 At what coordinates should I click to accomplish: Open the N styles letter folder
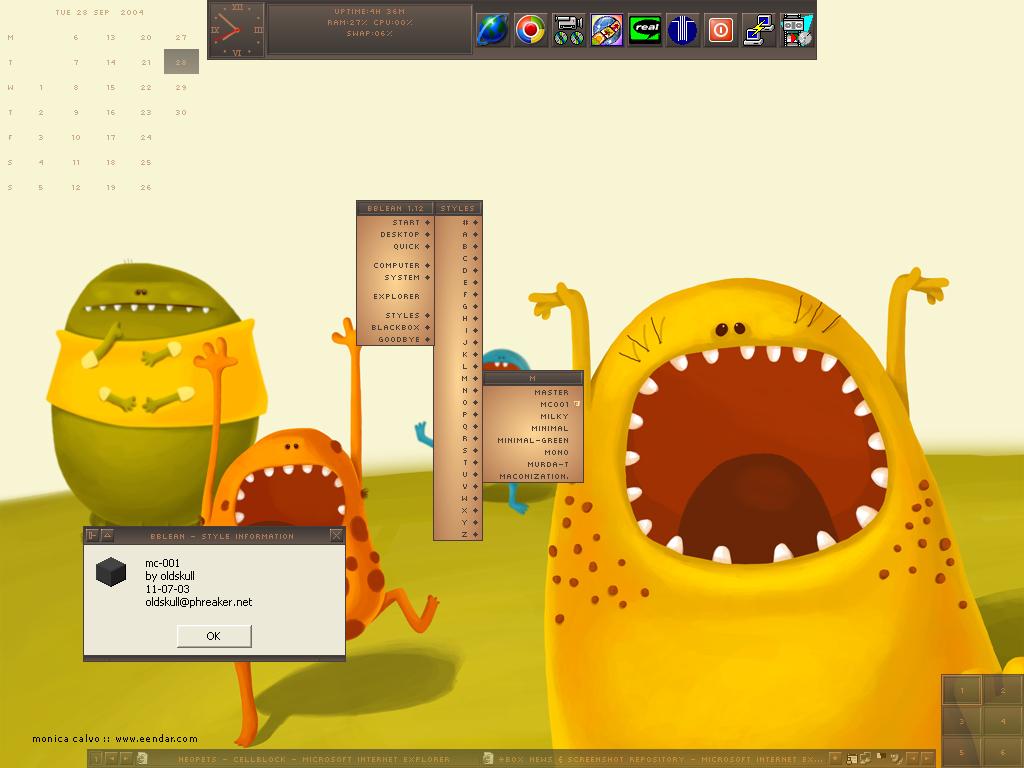[458, 391]
